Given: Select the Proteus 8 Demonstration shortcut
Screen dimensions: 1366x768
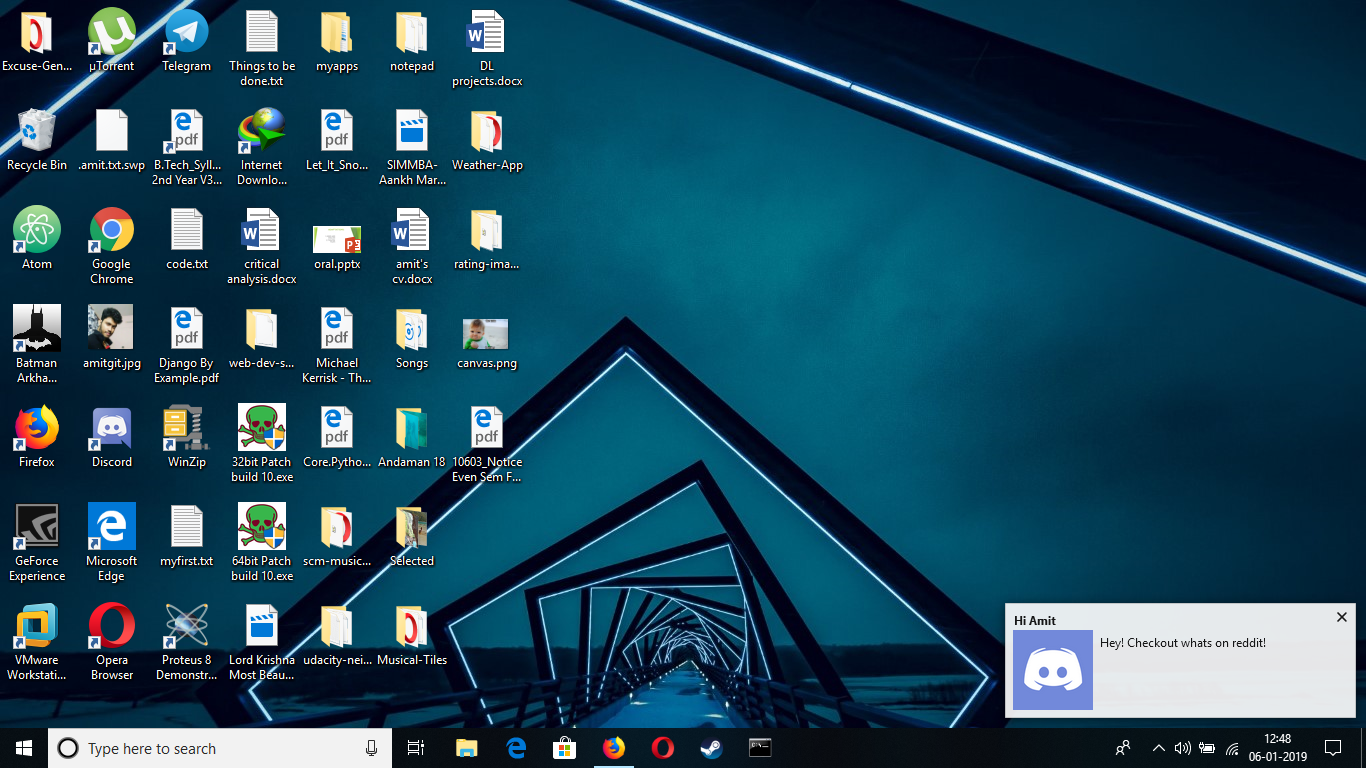Looking at the screenshot, I should point(187,642).
